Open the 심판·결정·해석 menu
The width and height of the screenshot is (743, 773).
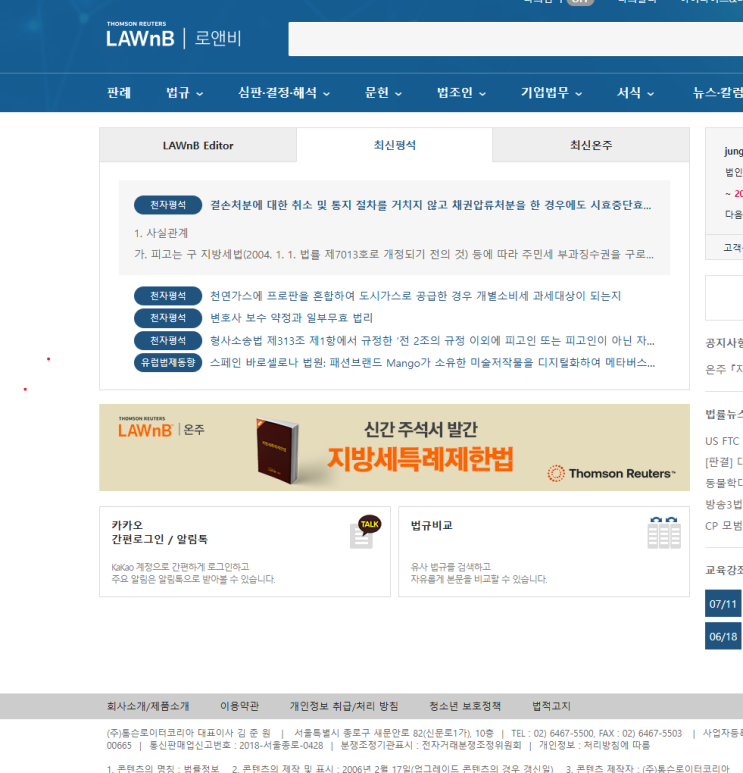click(x=277, y=93)
